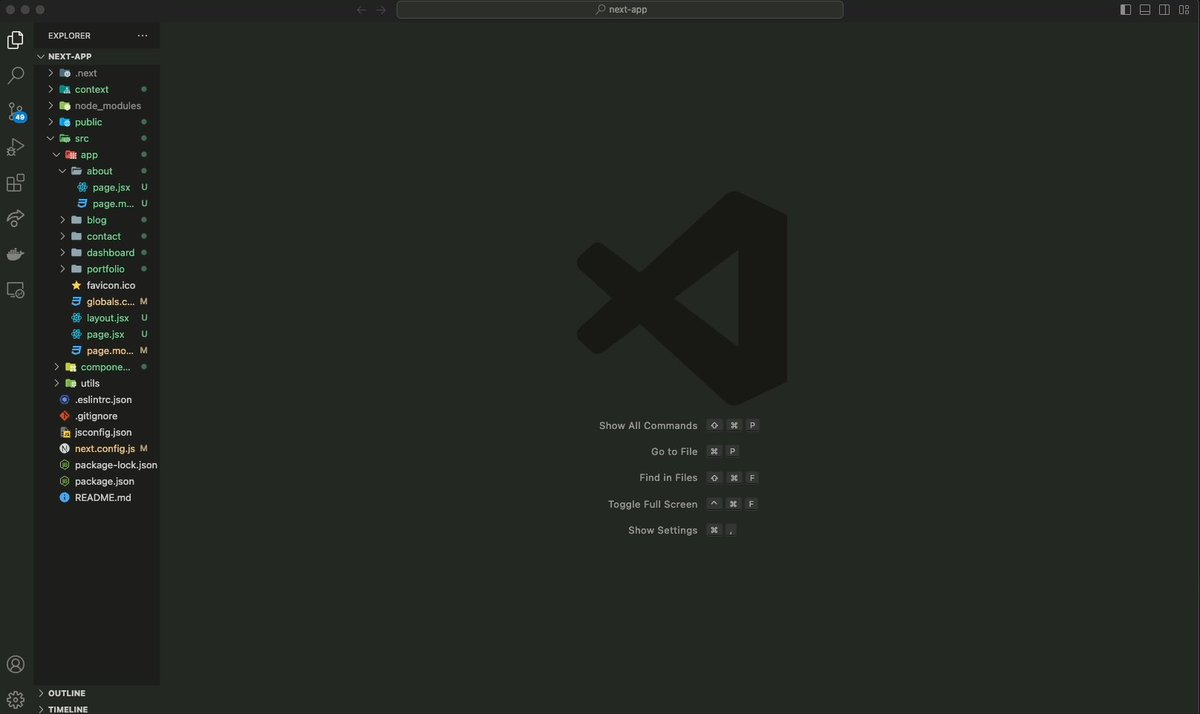
Task: Open .eslintrc.json file
Action: click(97, 400)
